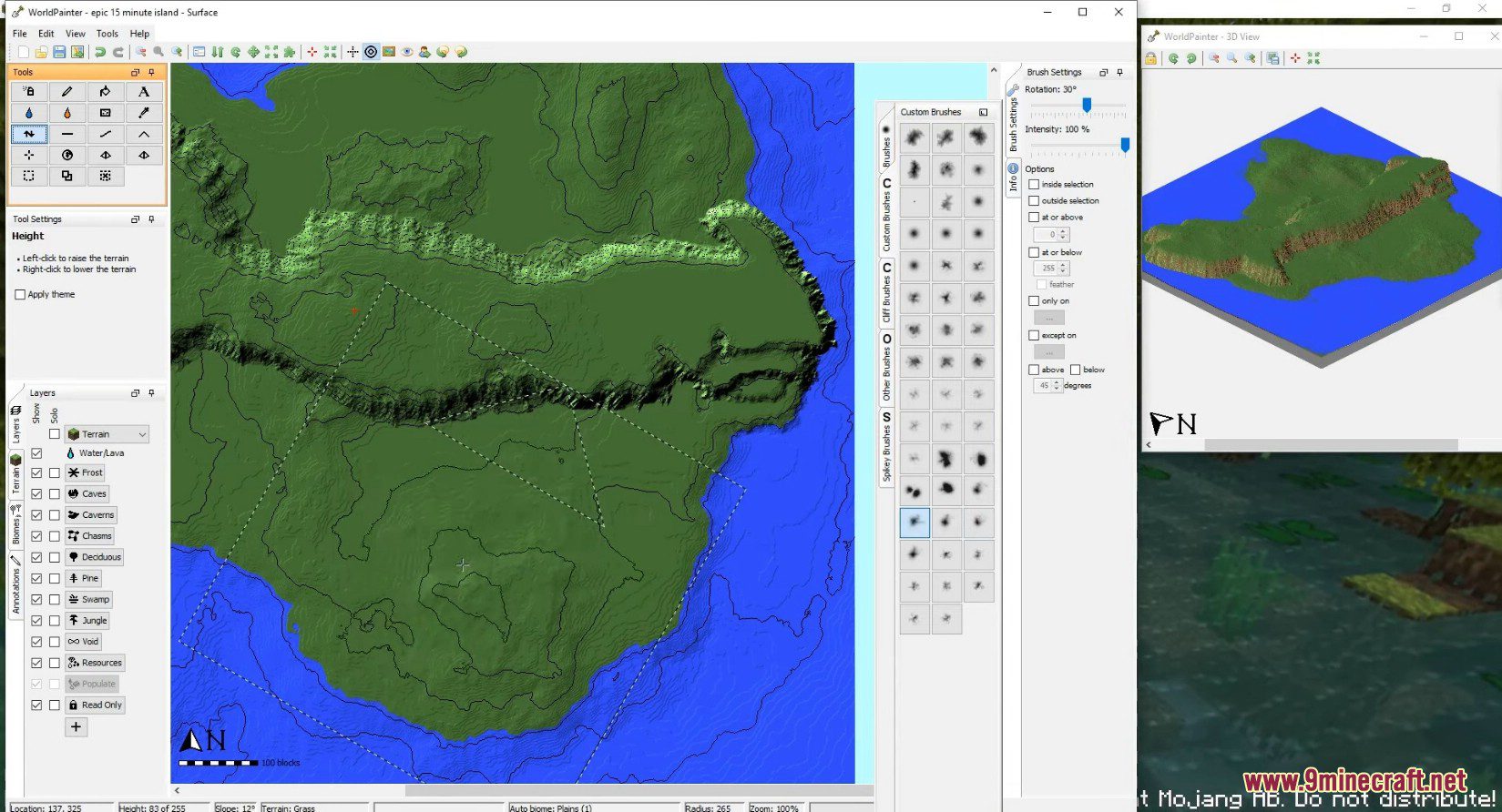Open the Help menu
Image resolution: width=1502 pixels, height=812 pixels.
tap(139, 34)
